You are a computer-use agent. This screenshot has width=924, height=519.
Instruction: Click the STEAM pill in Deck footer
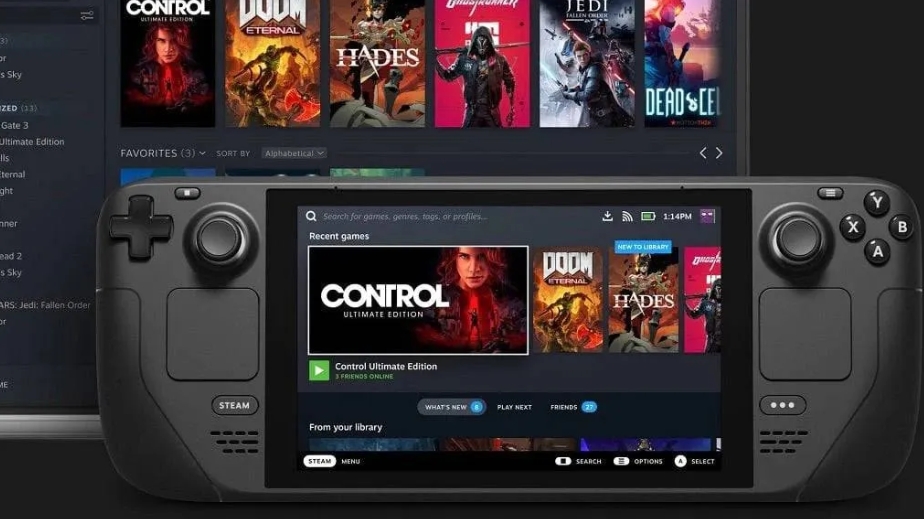click(x=319, y=461)
